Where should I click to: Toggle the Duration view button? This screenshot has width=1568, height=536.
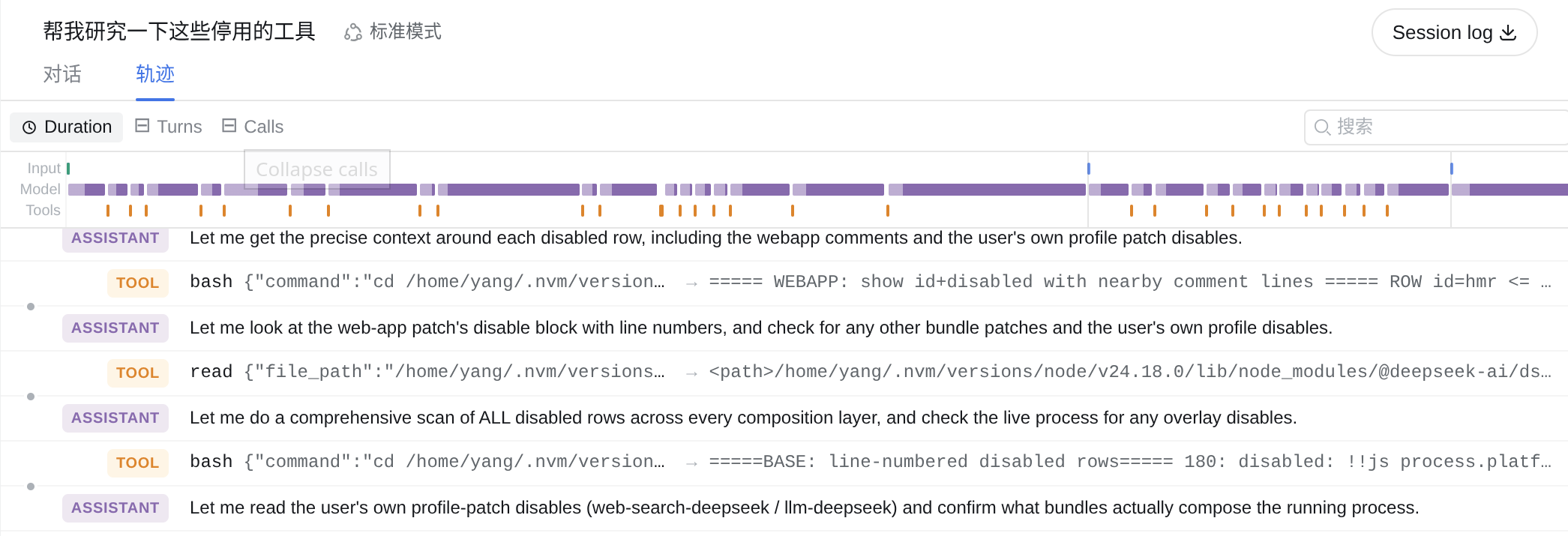(x=67, y=127)
